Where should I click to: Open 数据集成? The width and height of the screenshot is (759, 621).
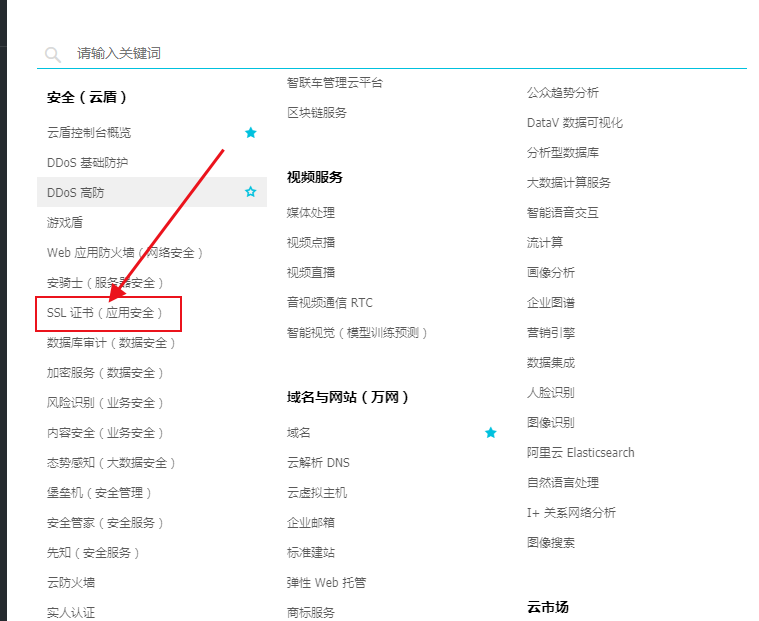click(x=551, y=363)
